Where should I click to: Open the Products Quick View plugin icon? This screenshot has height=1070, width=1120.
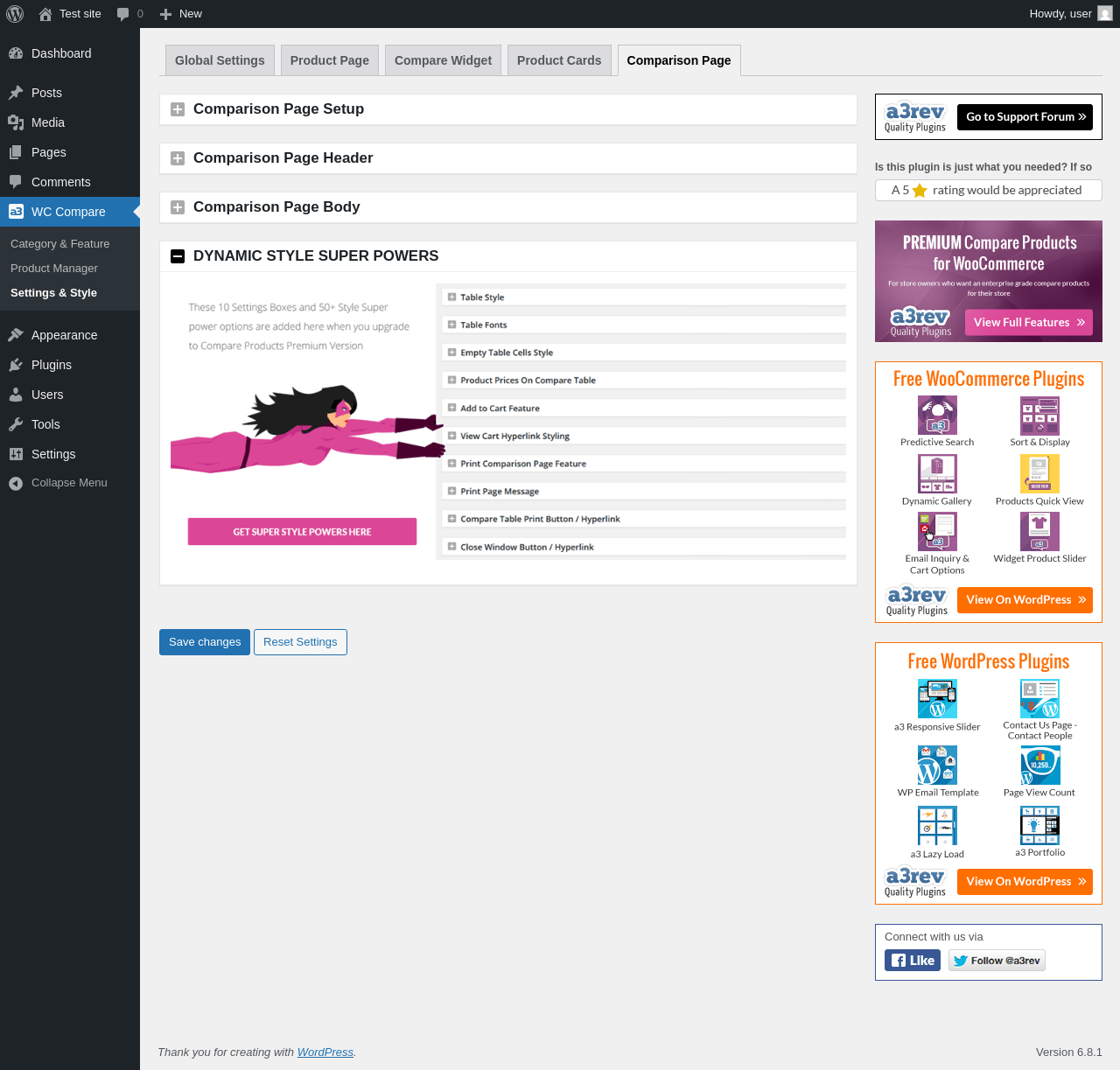point(1039,474)
